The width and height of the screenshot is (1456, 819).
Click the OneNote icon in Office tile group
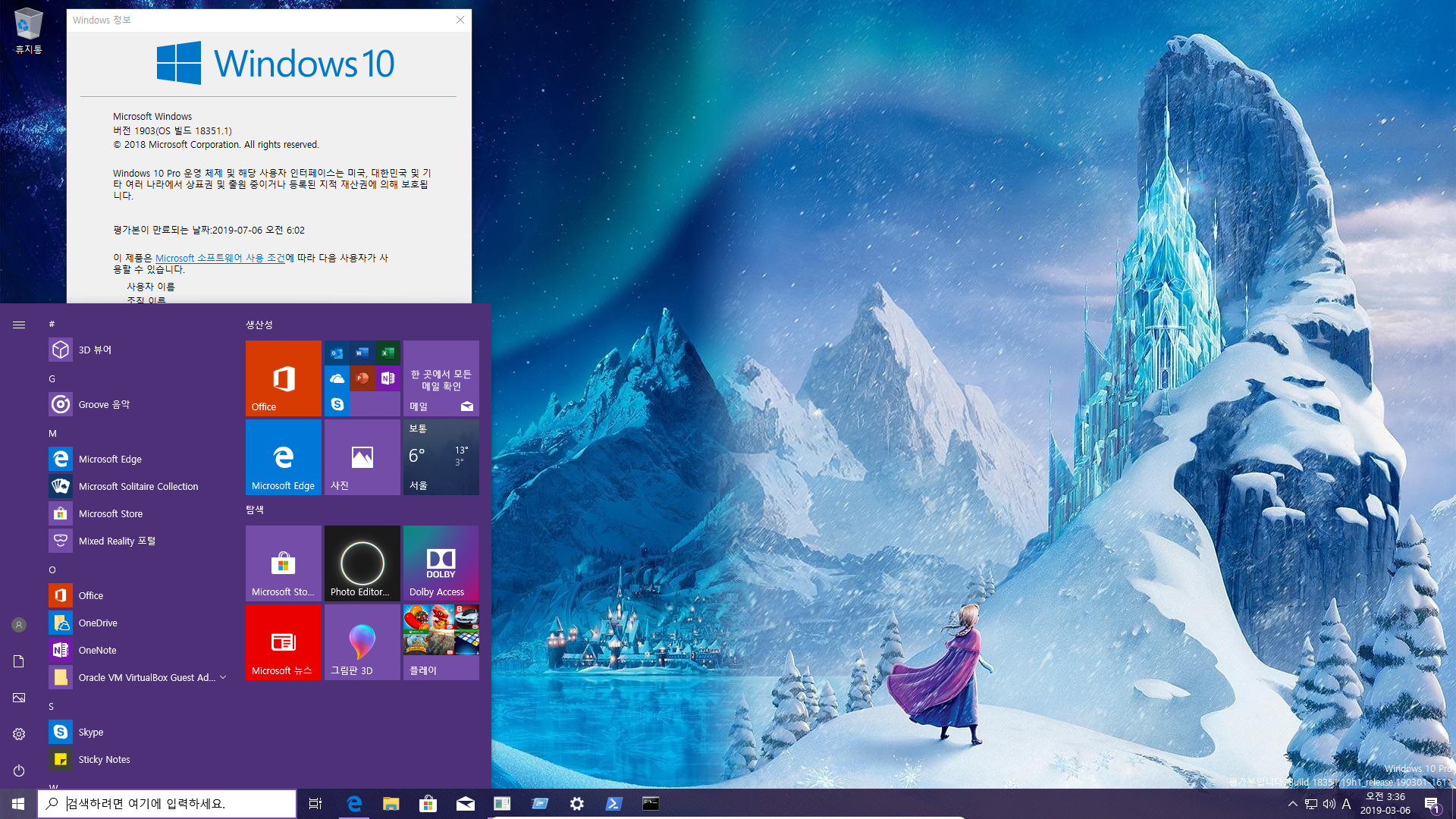(x=388, y=378)
